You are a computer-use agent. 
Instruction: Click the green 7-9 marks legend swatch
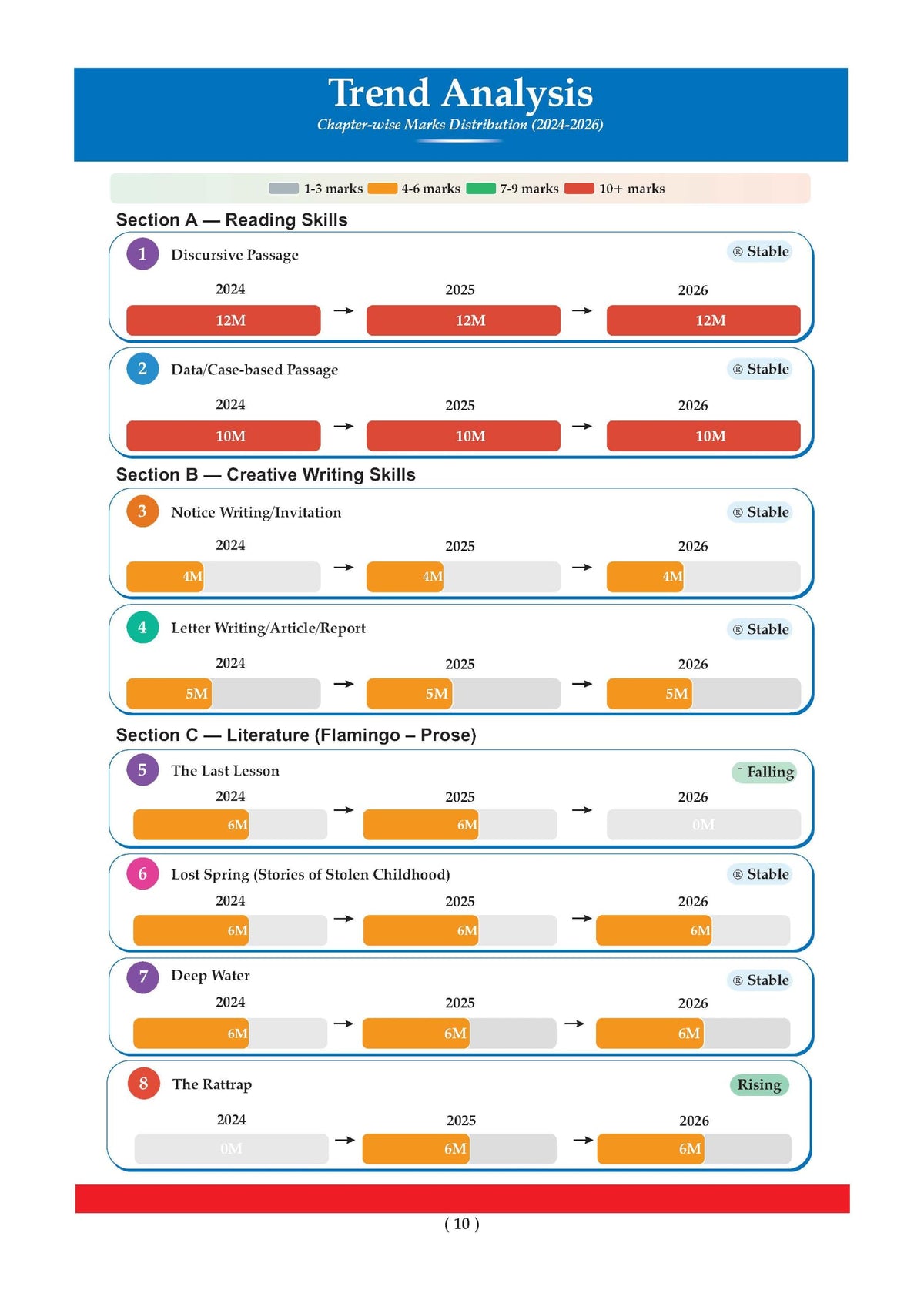click(x=480, y=189)
